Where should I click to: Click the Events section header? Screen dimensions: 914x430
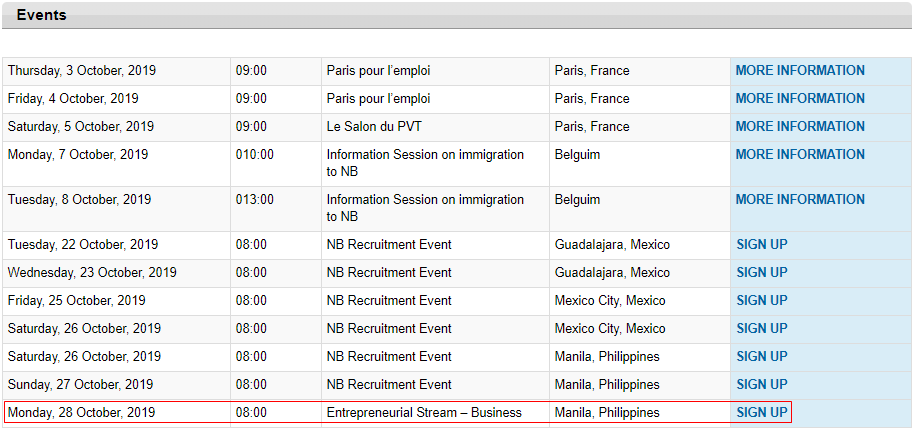[42, 15]
